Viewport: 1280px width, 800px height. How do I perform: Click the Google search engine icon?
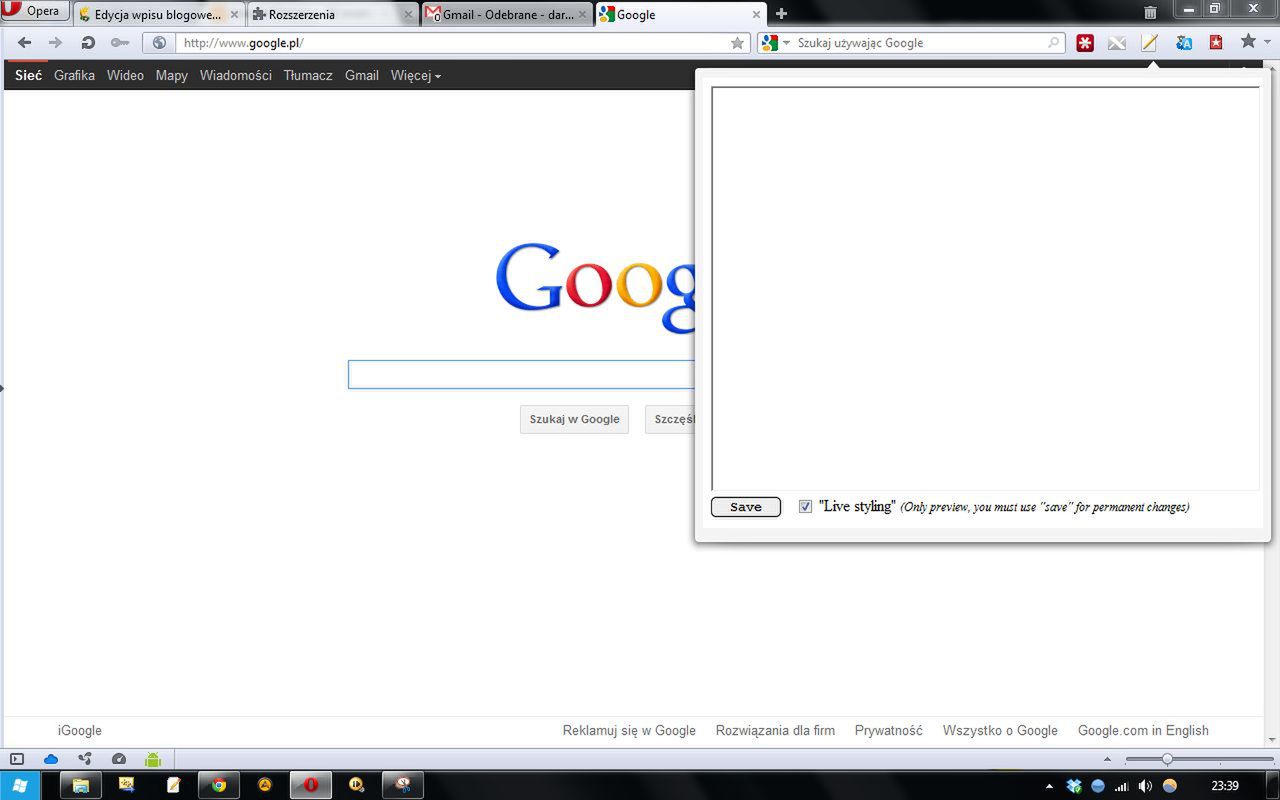point(769,43)
